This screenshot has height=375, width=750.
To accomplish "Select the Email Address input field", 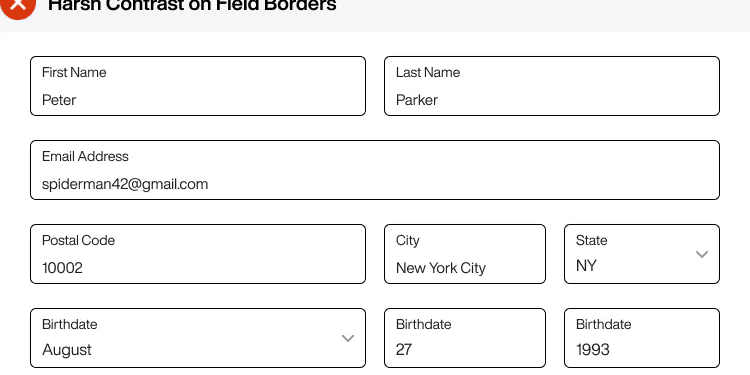I will pyautogui.click(x=375, y=170).
